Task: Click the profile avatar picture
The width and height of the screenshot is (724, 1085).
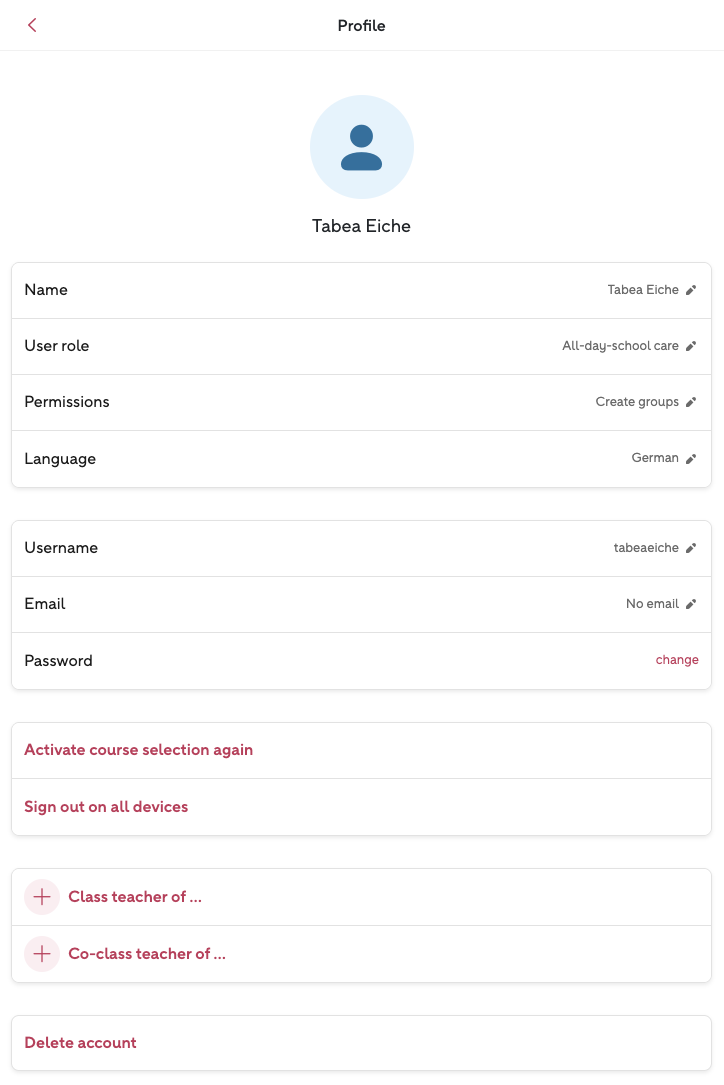Action: pos(362,147)
